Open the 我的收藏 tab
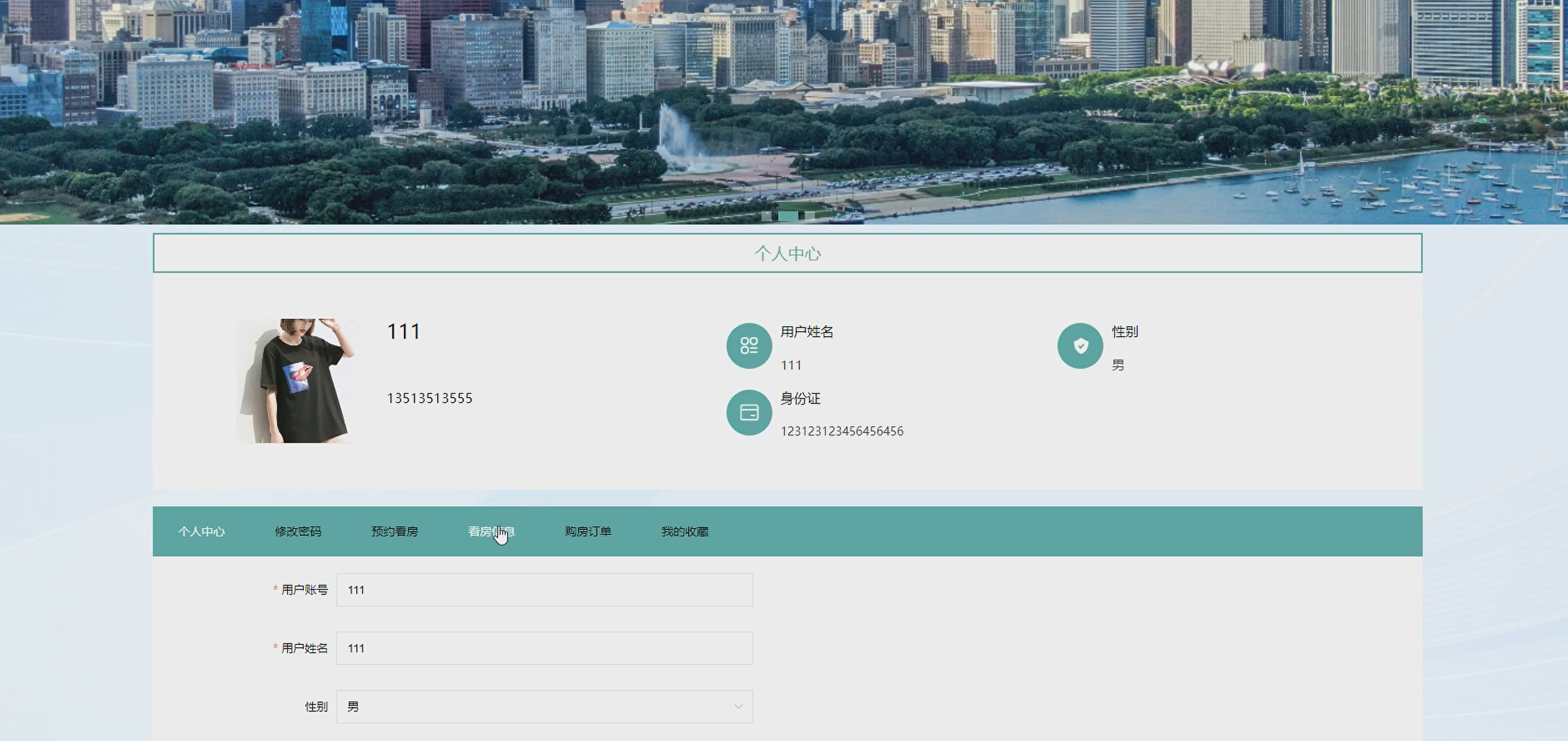 (685, 532)
